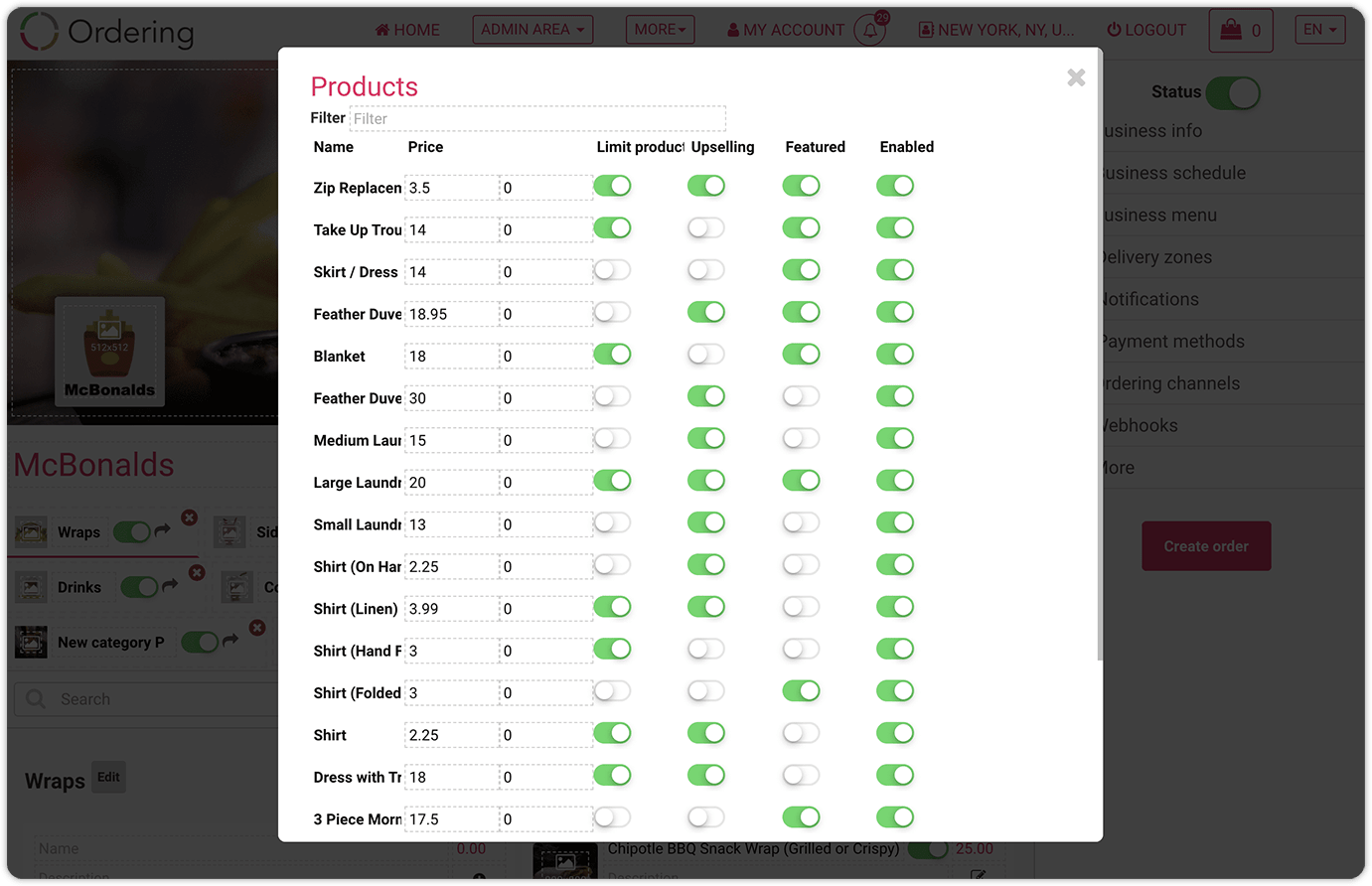1372x886 pixels.
Task: Close the Products dialog
Action: click(1076, 77)
